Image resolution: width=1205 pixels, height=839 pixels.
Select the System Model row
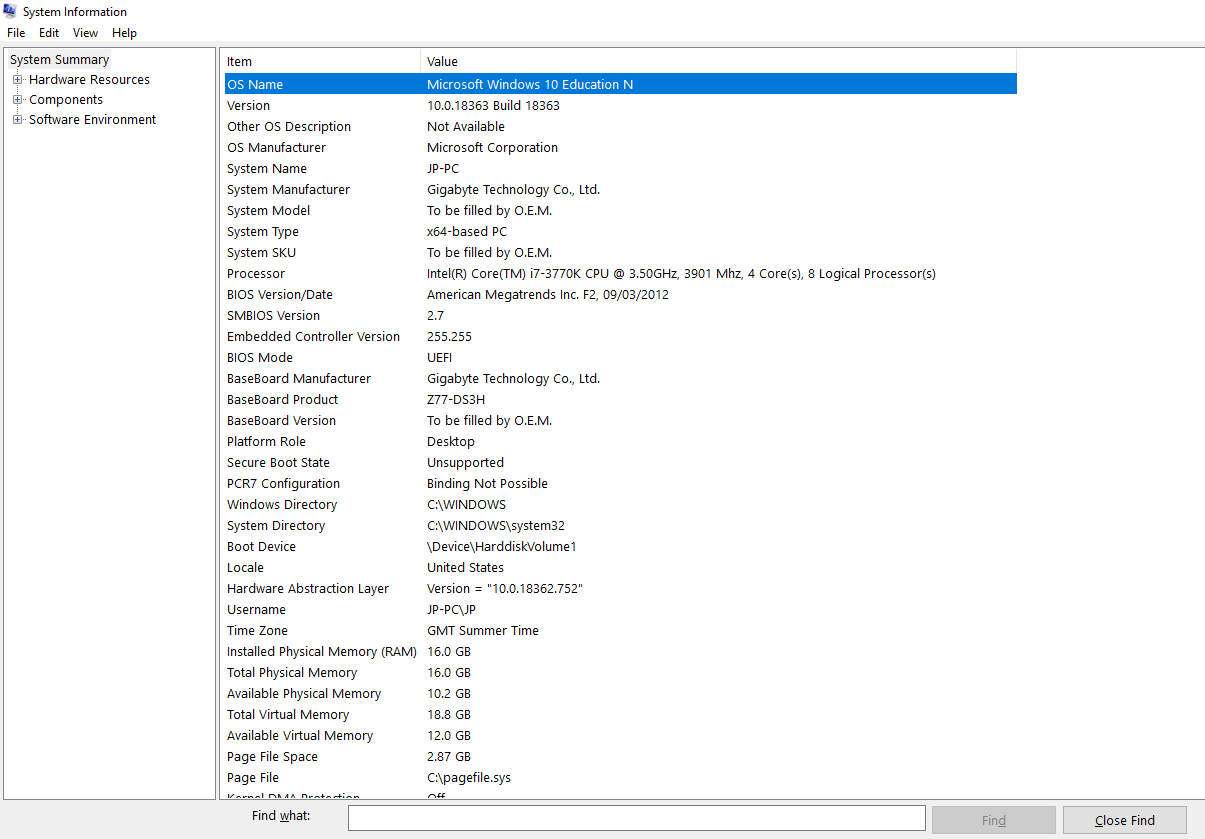point(620,211)
